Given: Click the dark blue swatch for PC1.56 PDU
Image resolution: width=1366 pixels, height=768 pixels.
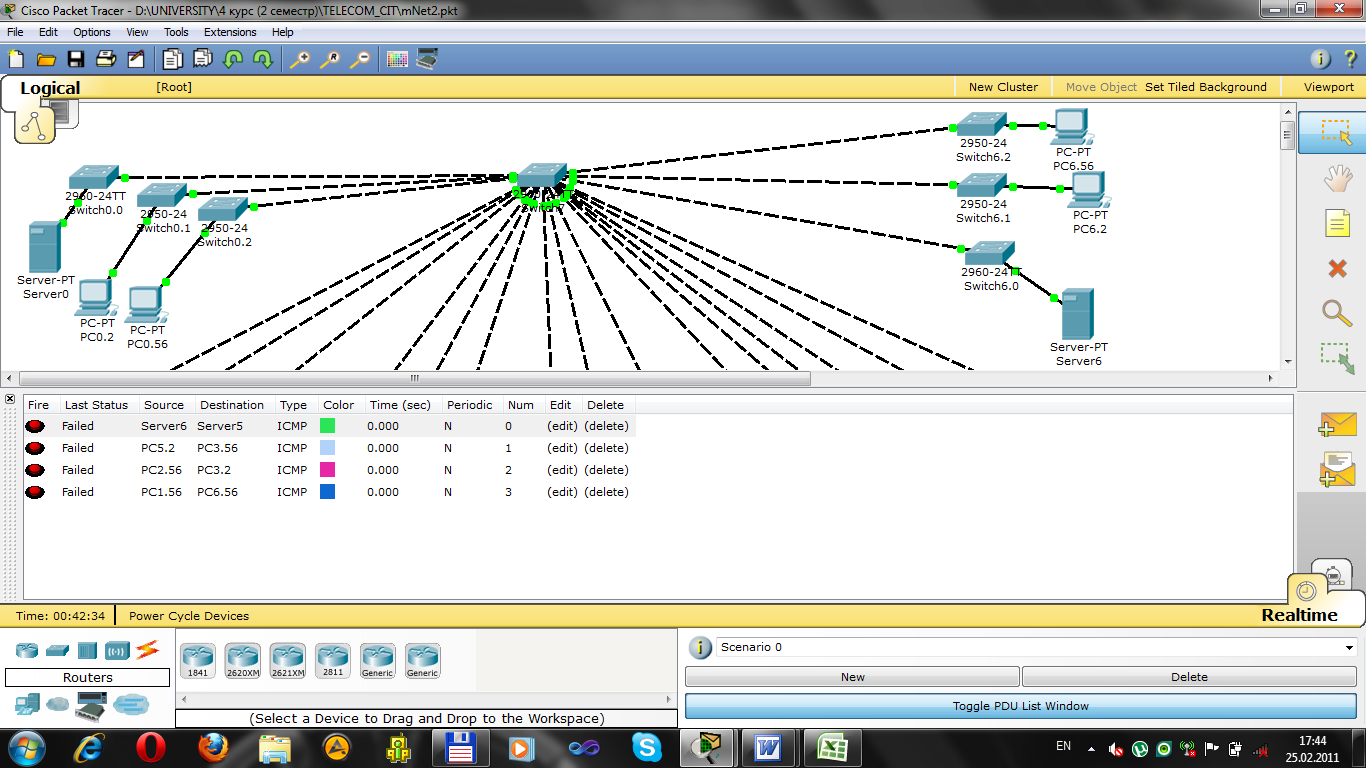Looking at the screenshot, I should 327,492.
